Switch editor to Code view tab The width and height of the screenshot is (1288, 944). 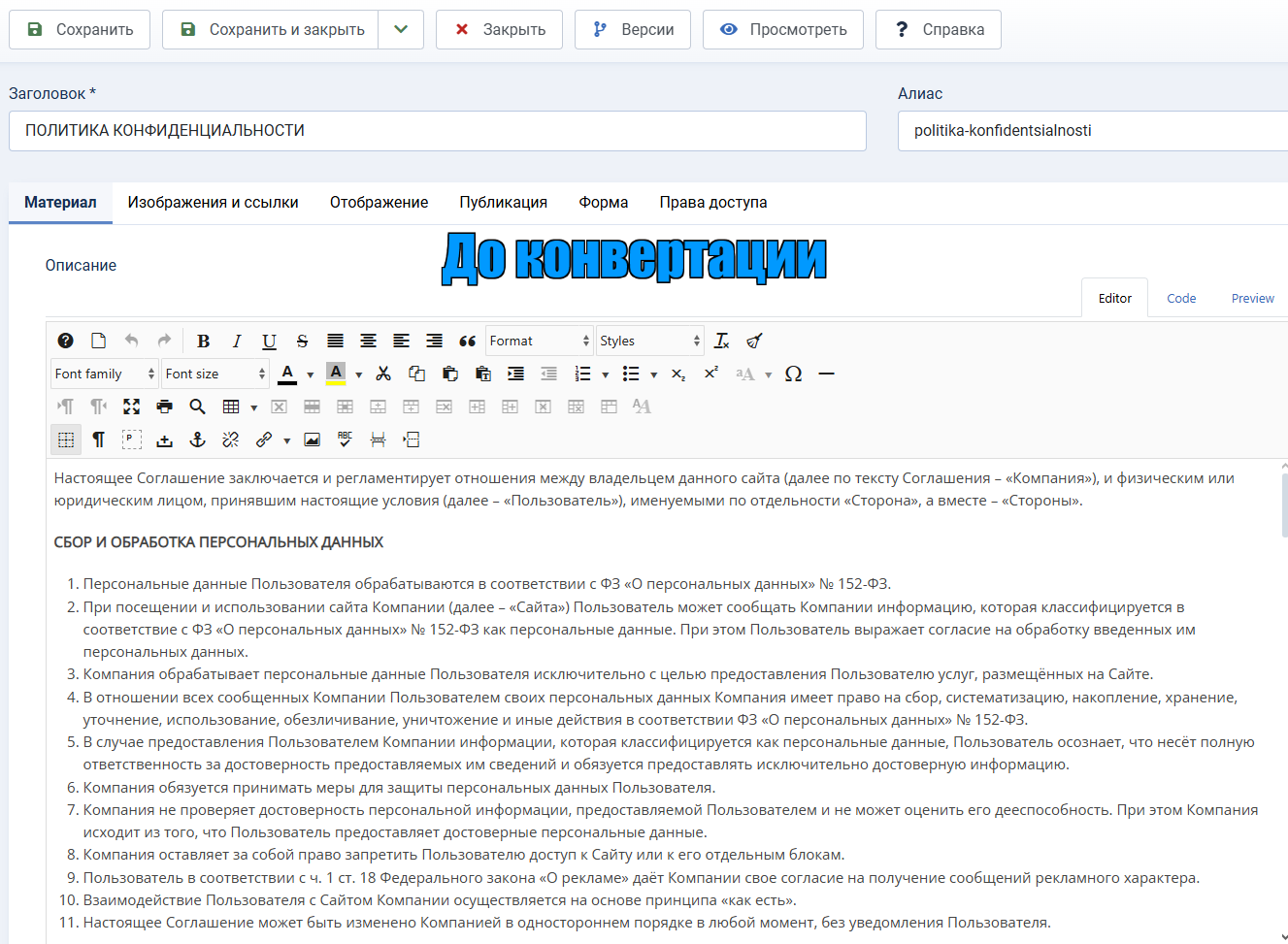point(1181,298)
